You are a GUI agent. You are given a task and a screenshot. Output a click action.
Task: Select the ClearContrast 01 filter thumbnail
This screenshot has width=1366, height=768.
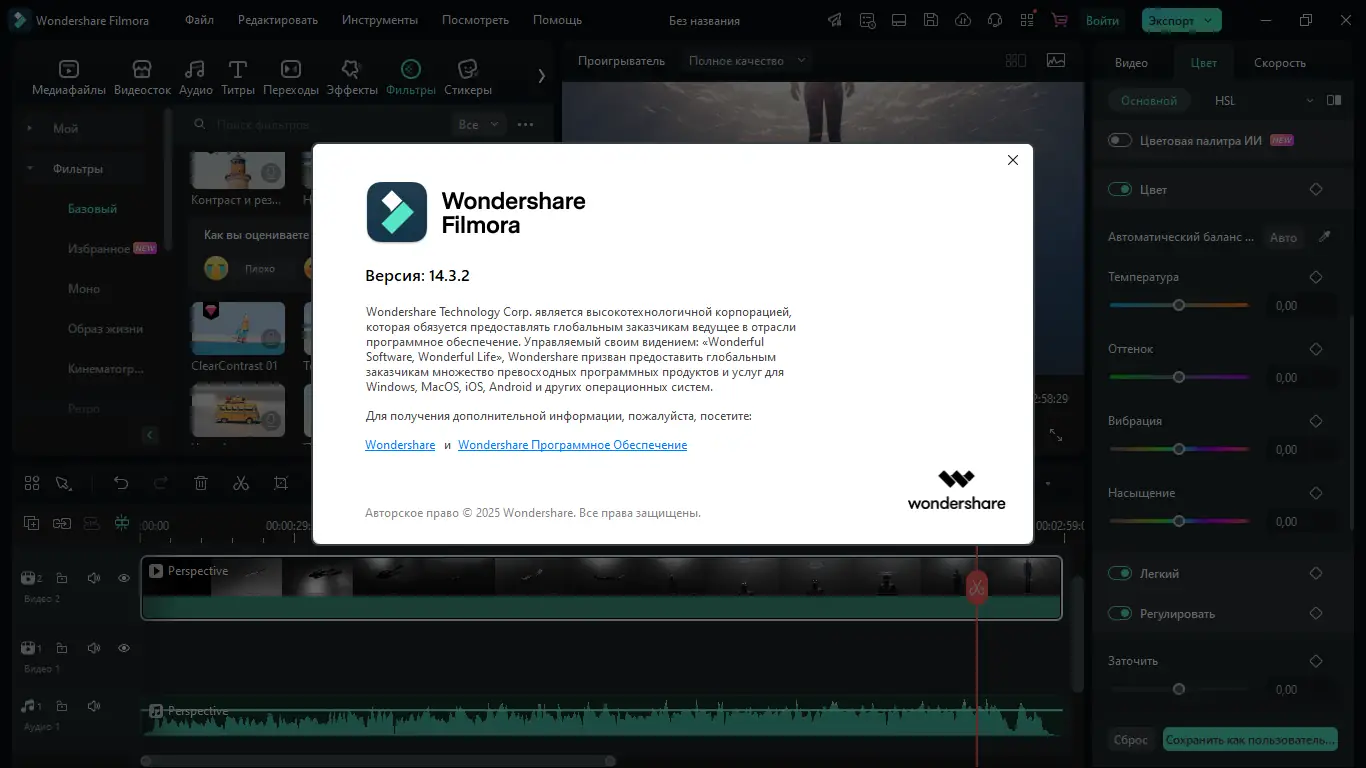click(x=238, y=328)
